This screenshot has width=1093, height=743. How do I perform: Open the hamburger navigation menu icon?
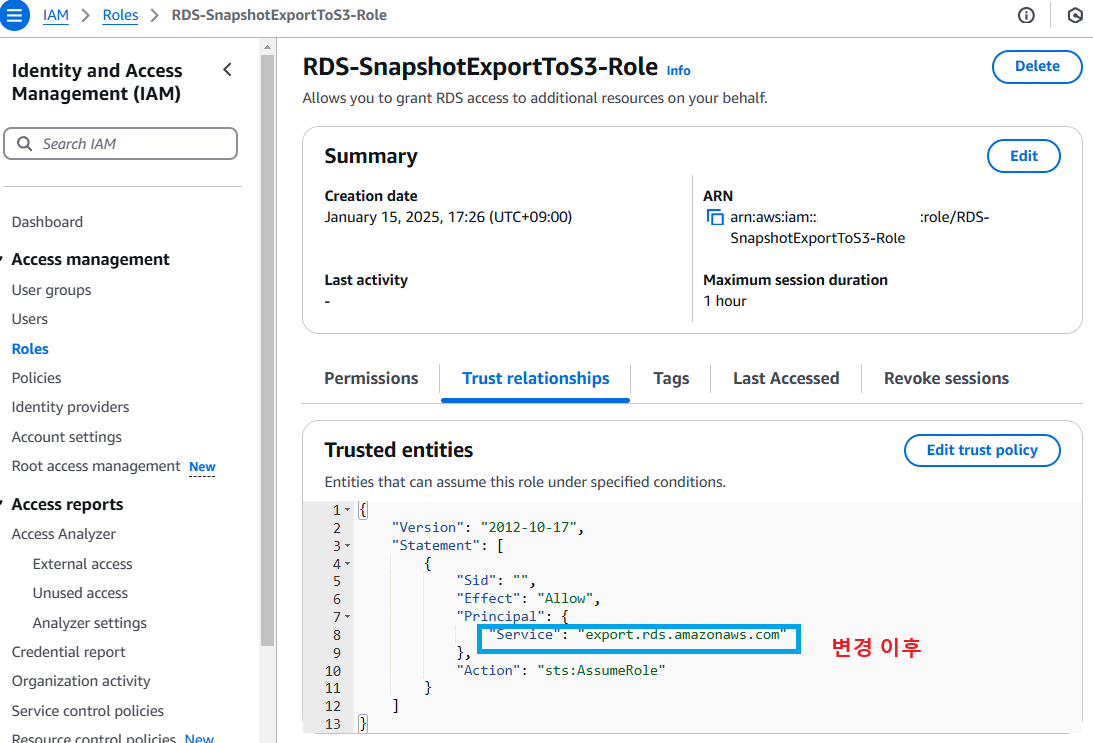click(x=14, y=15)
